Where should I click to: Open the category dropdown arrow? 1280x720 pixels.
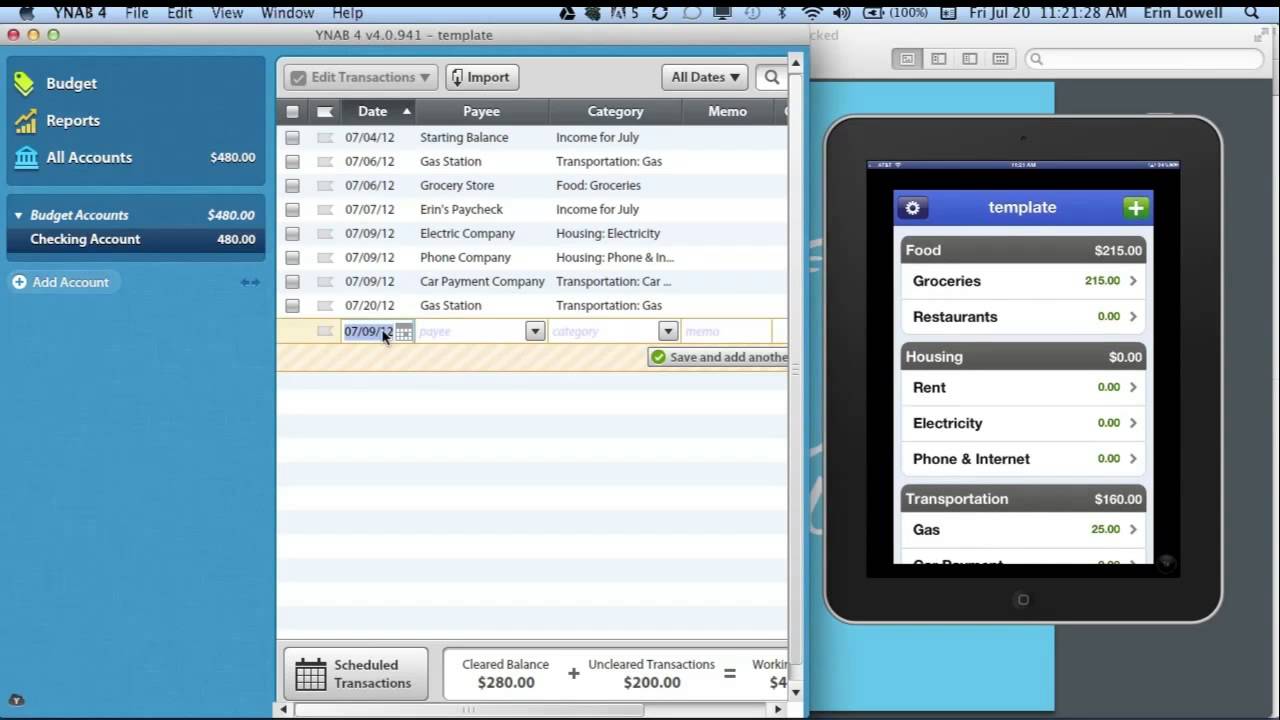[668, 332]
